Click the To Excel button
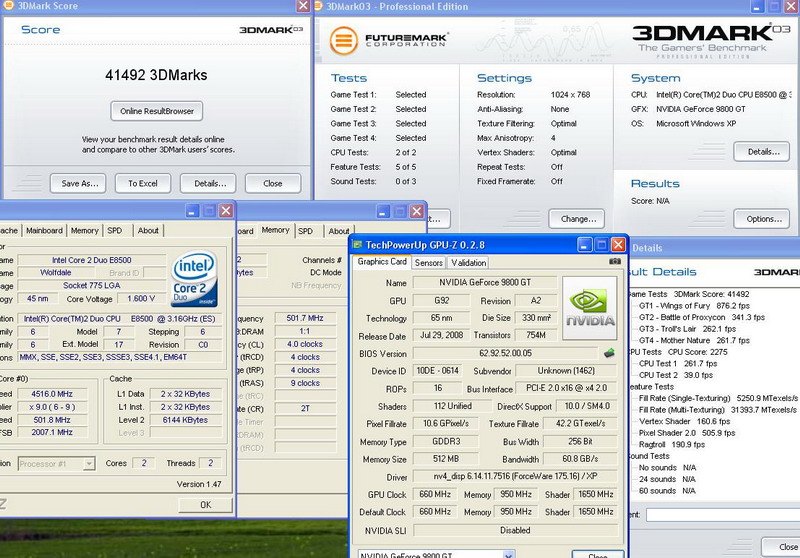 tap(143, 184)
